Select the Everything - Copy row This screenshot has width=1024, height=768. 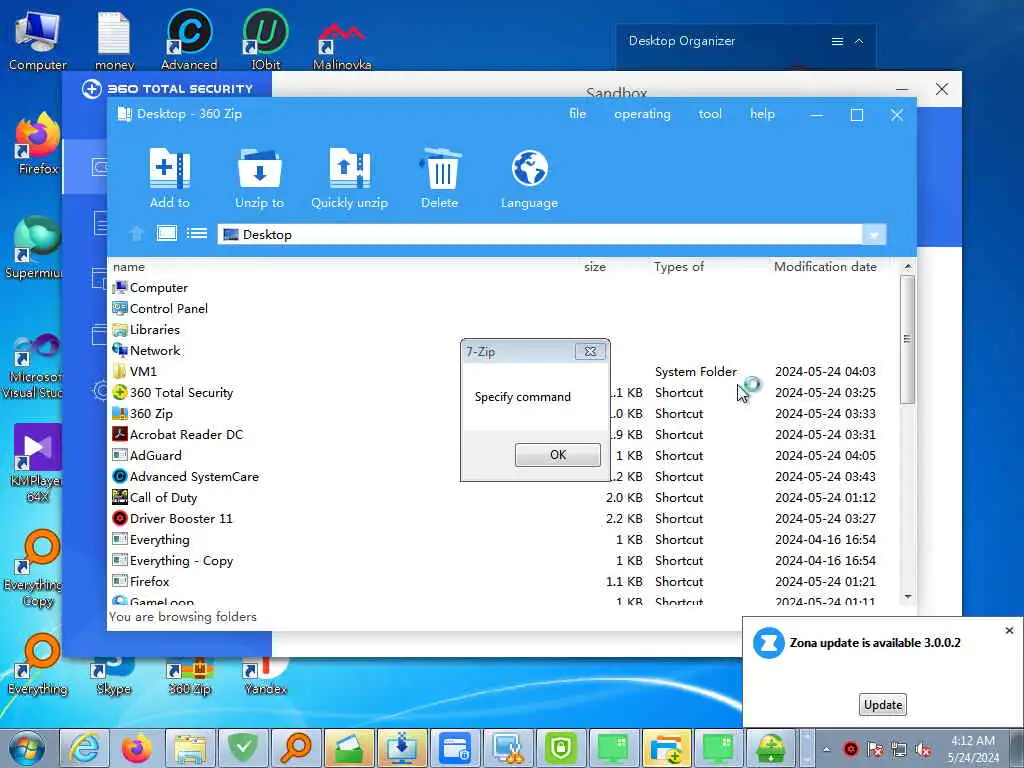click(503, 560)
